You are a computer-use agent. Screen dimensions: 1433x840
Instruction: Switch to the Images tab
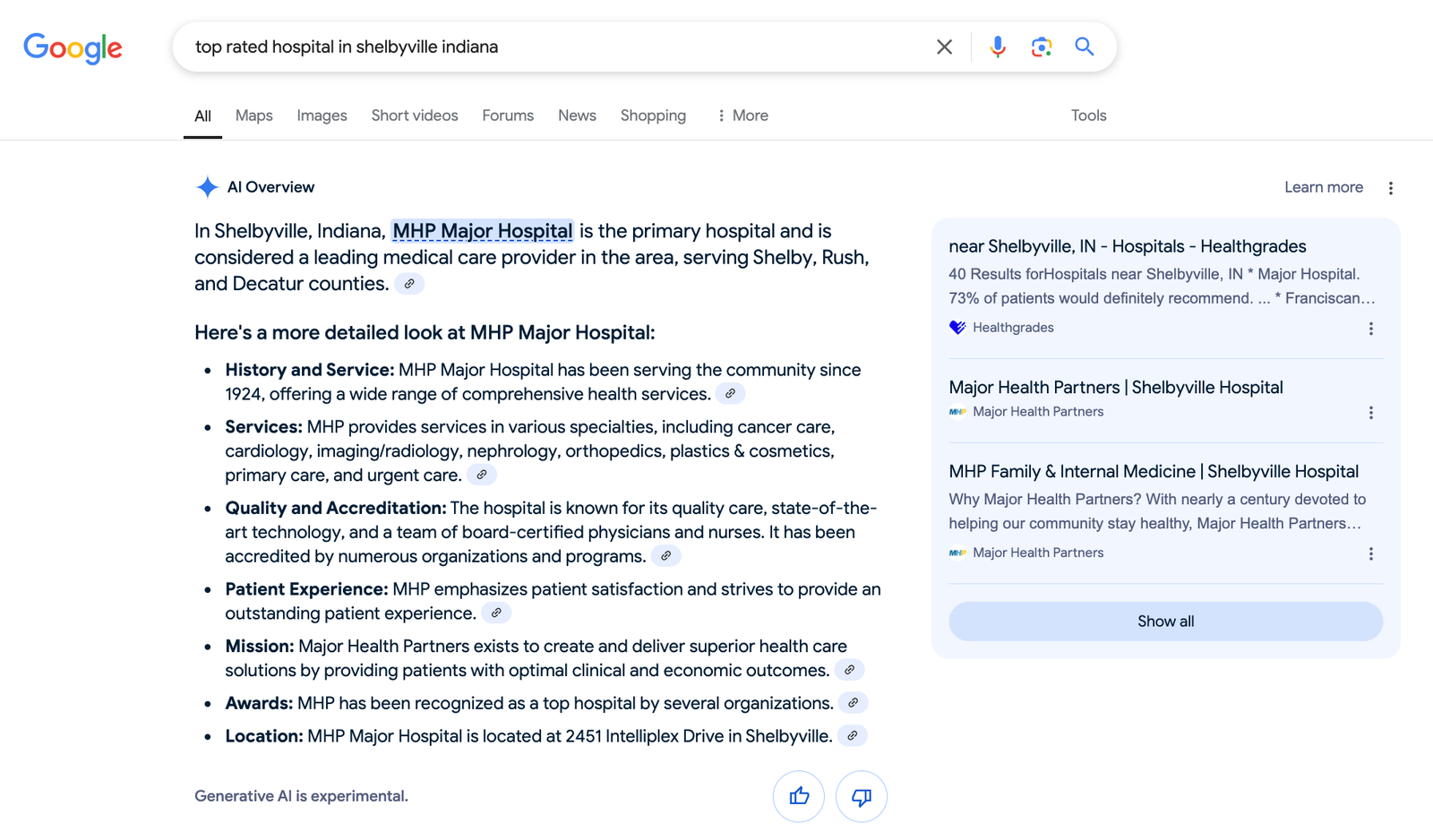click(322, 116)
